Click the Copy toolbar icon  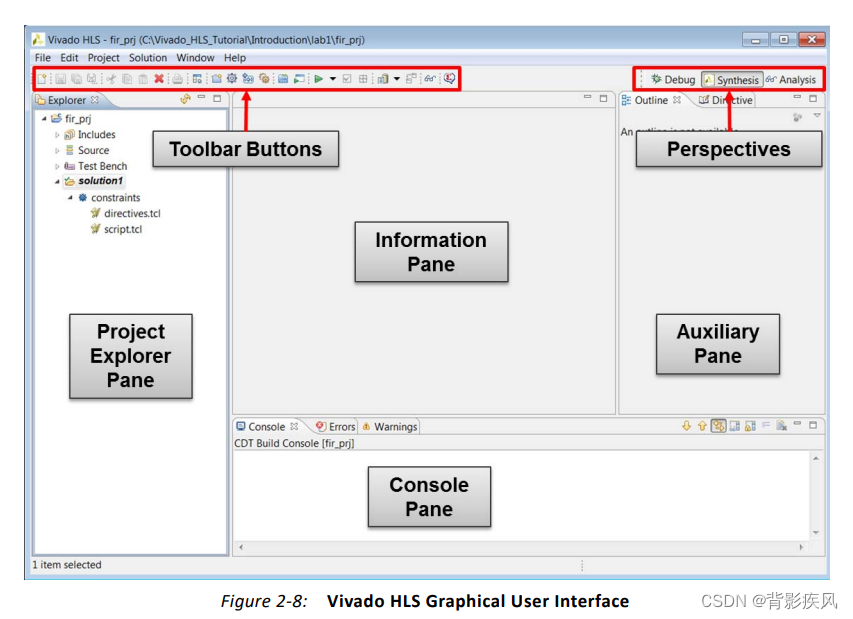point(127,79)
